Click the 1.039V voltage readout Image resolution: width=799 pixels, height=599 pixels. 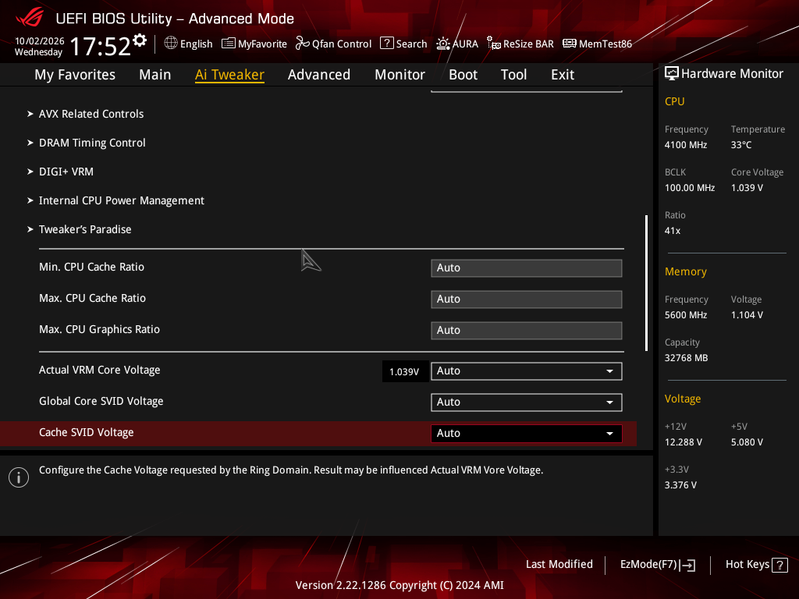click(x=404, y=372)
